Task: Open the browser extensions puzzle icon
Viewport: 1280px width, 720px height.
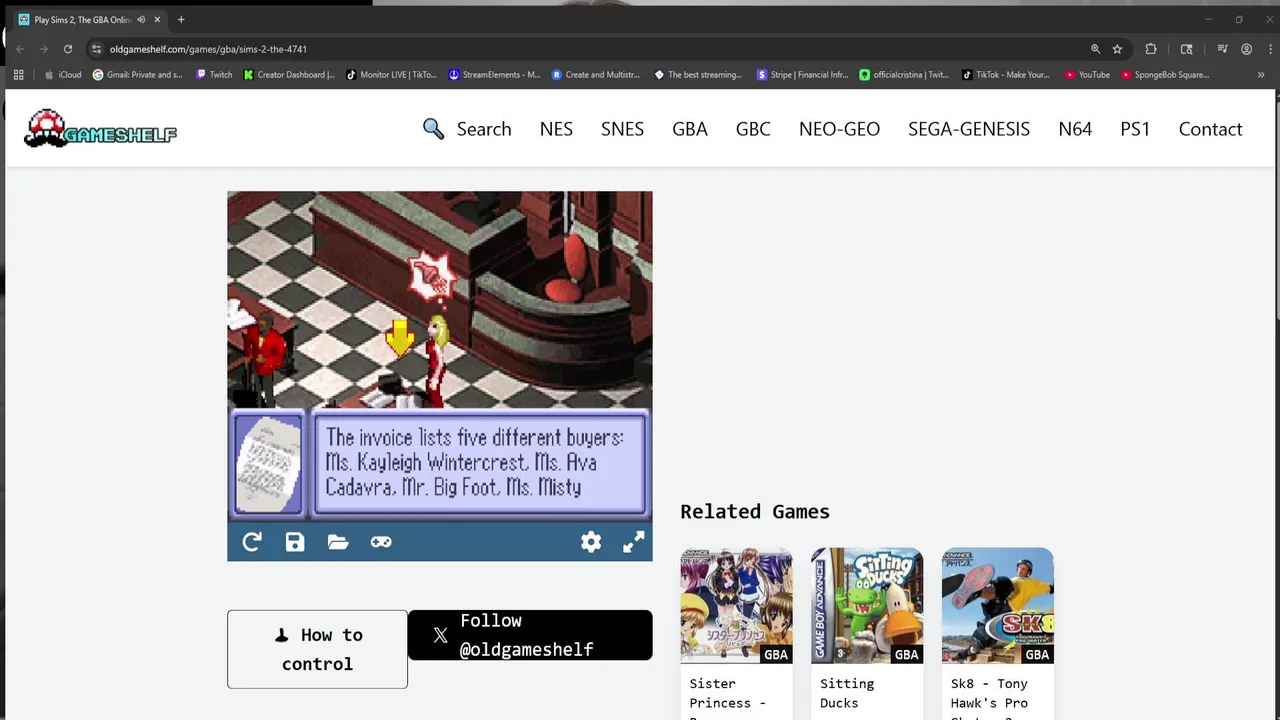Action: click(1151, 49)
